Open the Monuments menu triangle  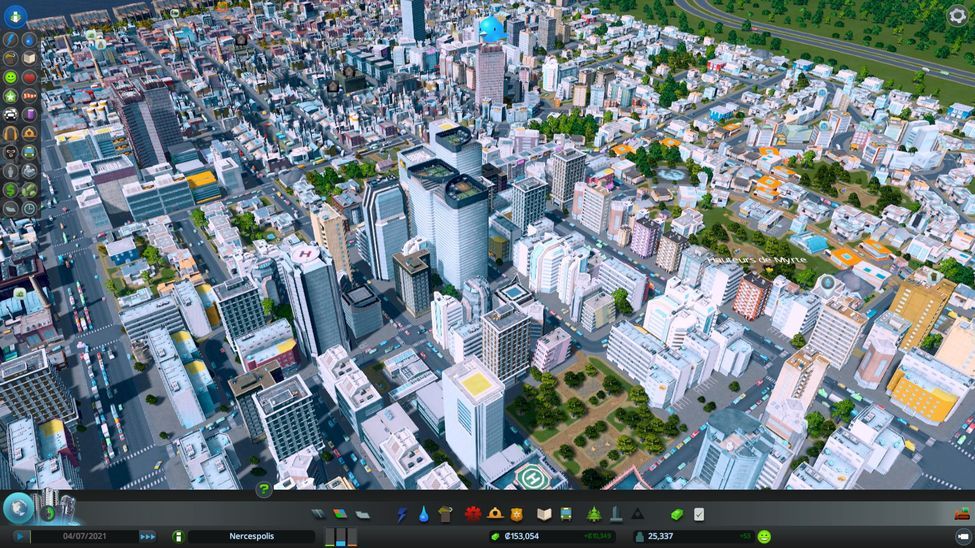[638, 514]
